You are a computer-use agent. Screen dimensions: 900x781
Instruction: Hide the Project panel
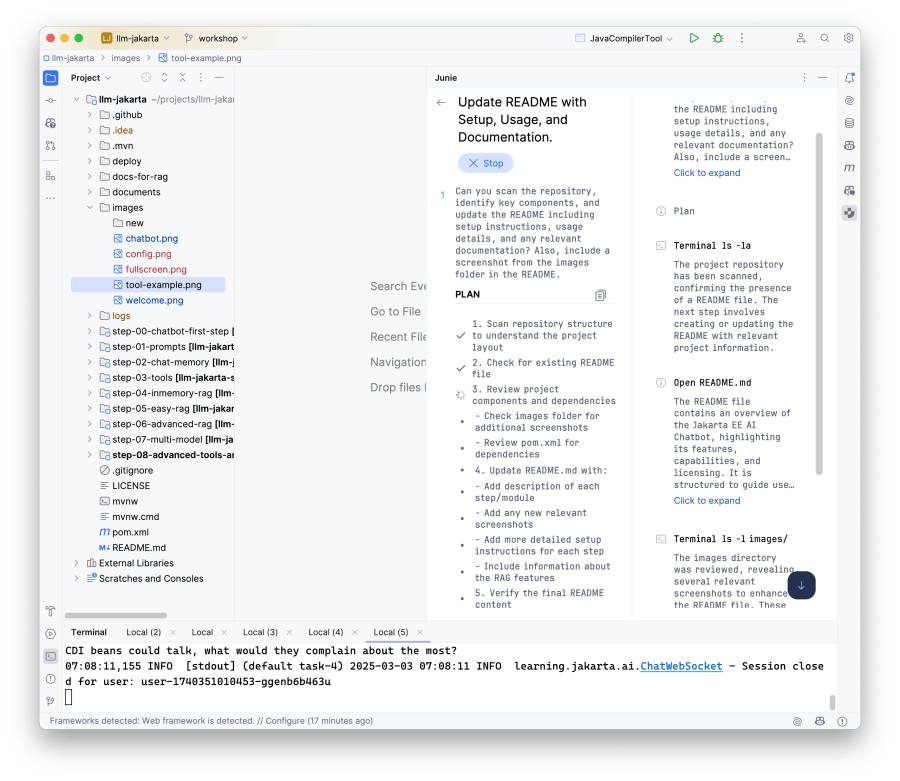click(x=219, y=77)
